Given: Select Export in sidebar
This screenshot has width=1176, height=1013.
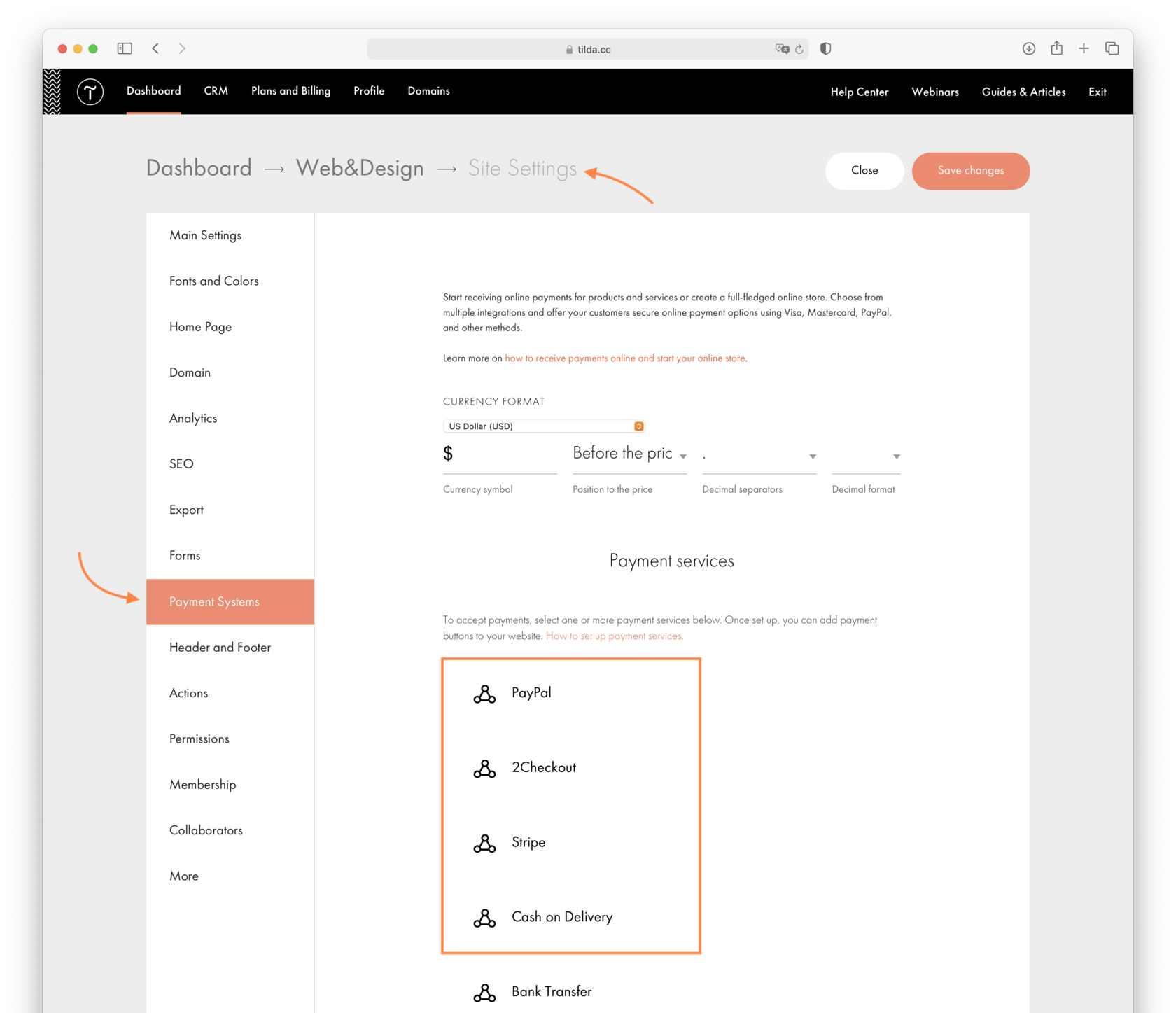Looking at the screenshot, I should 230,510.
